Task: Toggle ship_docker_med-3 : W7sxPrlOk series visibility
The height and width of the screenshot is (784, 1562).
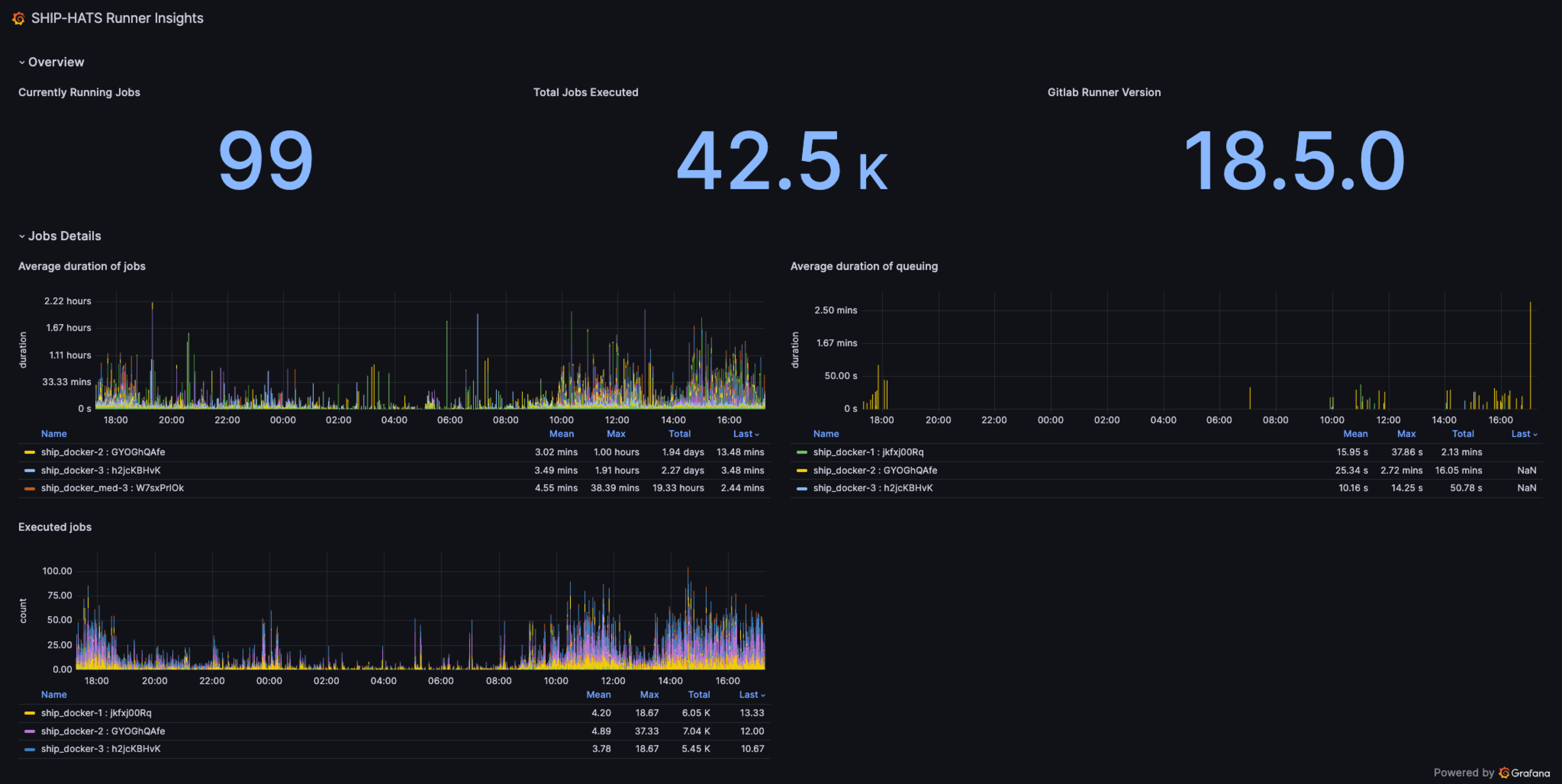Action: 112,488
